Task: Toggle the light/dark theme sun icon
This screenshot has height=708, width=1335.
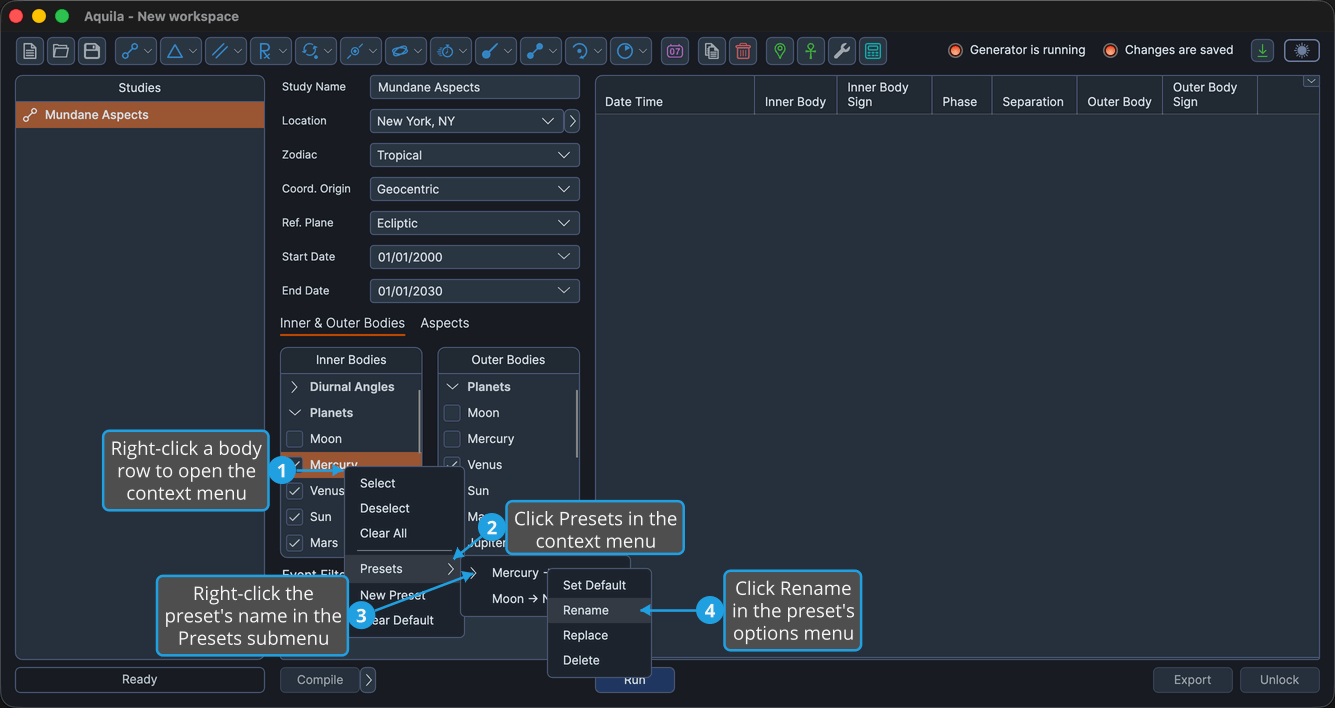Action: click(1302, 51)
